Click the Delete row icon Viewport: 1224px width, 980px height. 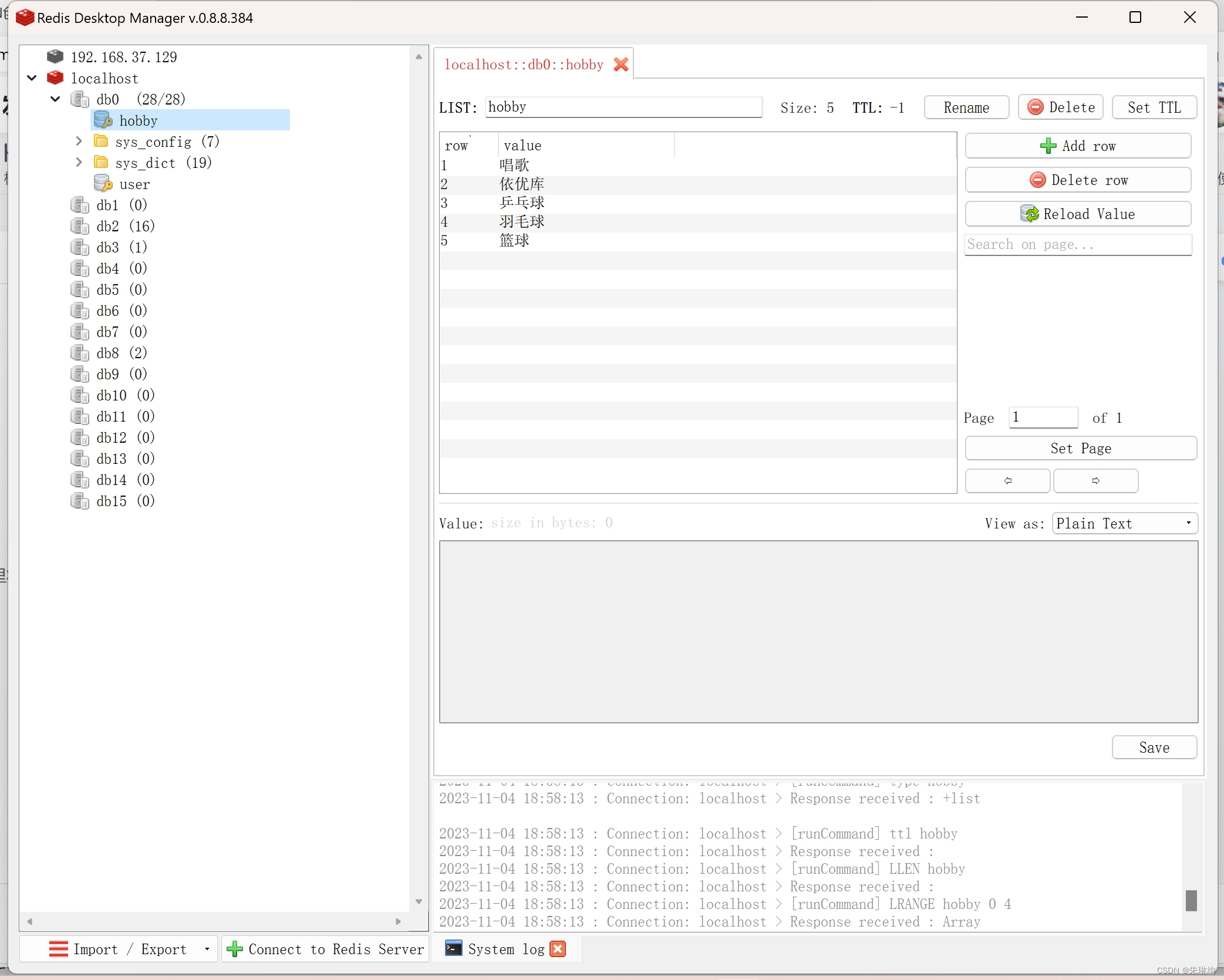click(x=1036, y=179)
